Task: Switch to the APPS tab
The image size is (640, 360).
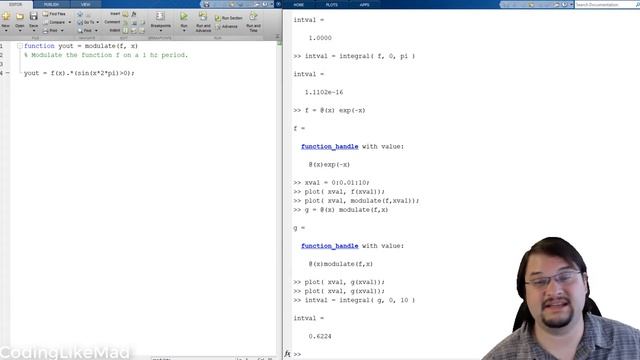Action: pos(364,4)
